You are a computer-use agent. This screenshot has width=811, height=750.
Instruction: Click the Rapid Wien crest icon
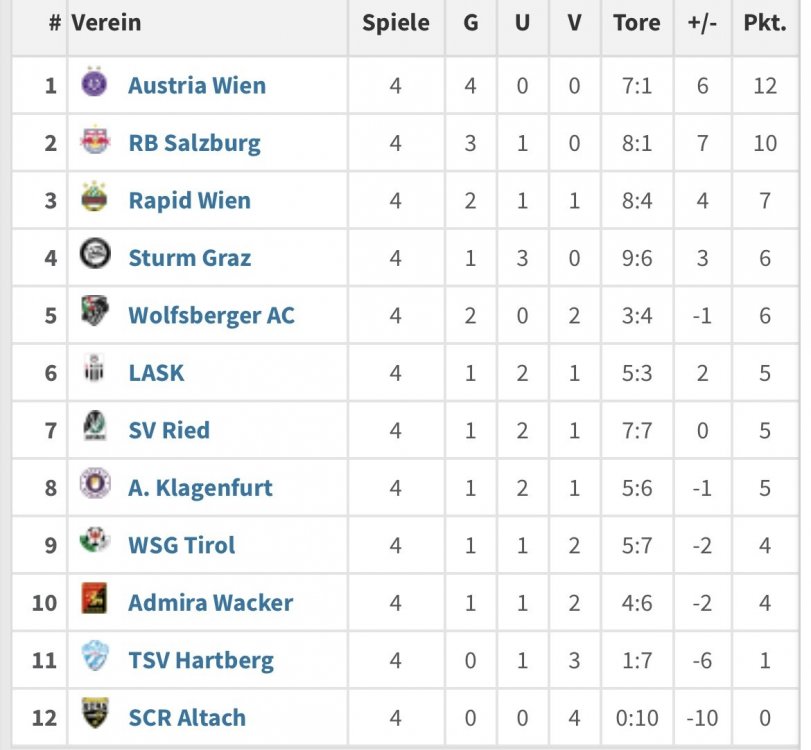(95, 197)
